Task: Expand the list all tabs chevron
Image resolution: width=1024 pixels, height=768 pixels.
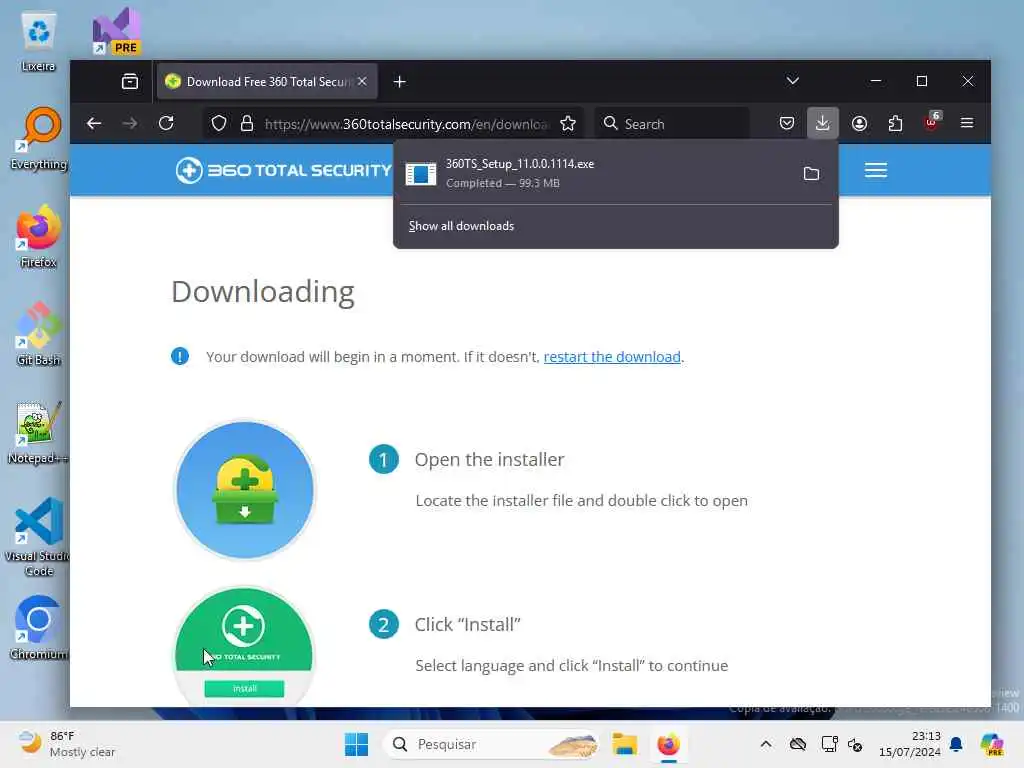Action: pyautogui.click(x=792, y=81)
